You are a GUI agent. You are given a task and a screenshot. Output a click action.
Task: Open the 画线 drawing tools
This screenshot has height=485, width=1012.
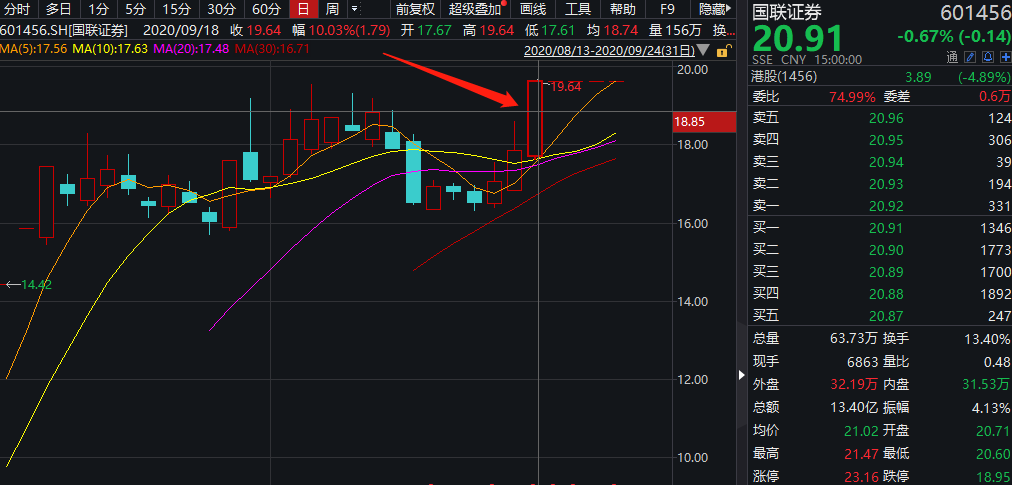click(533, 9)
